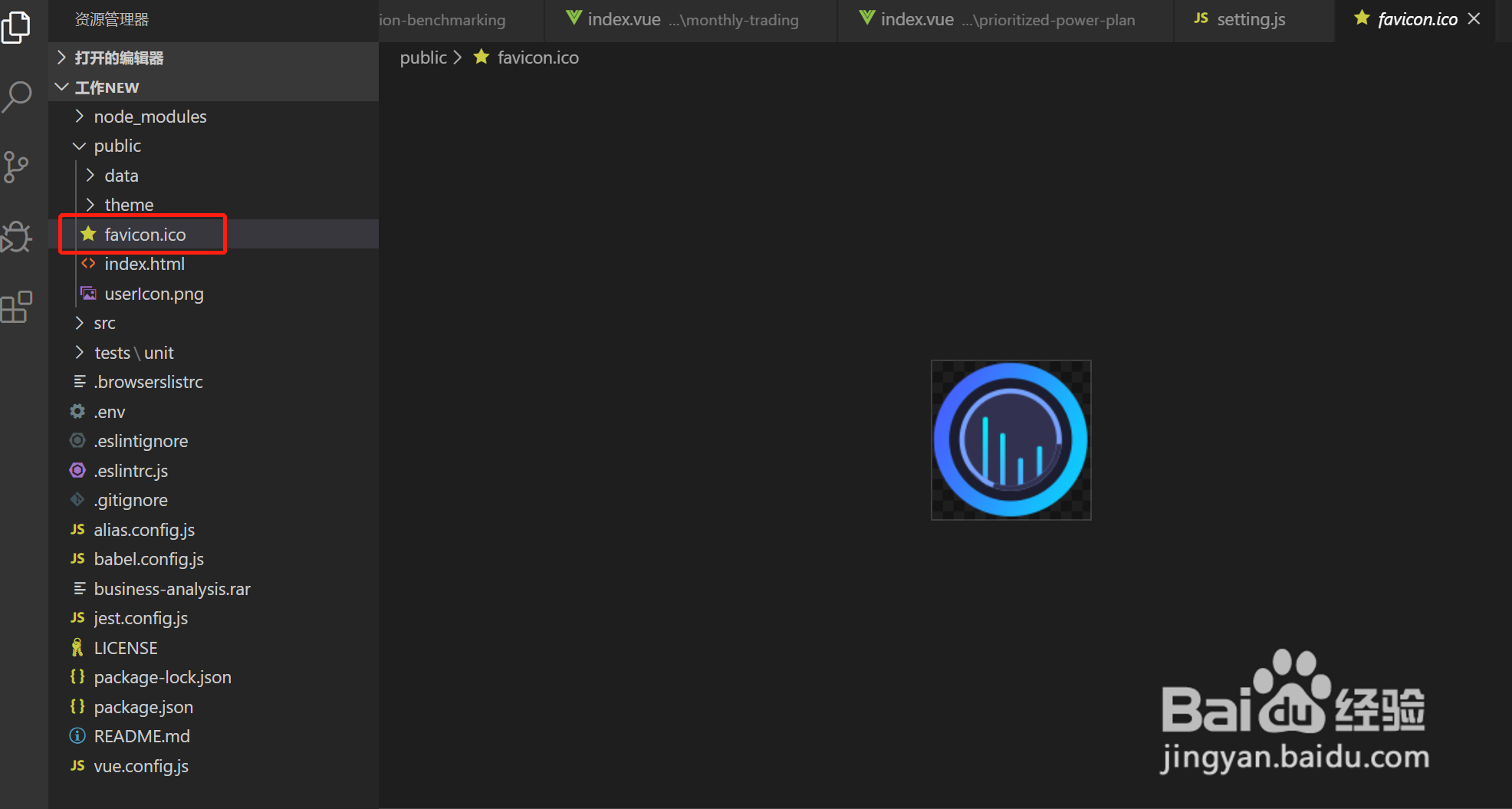Image resolution: width=1512 pixels, height=809 pixels.
Task: Expand the data folder
Action: [213, 176]
